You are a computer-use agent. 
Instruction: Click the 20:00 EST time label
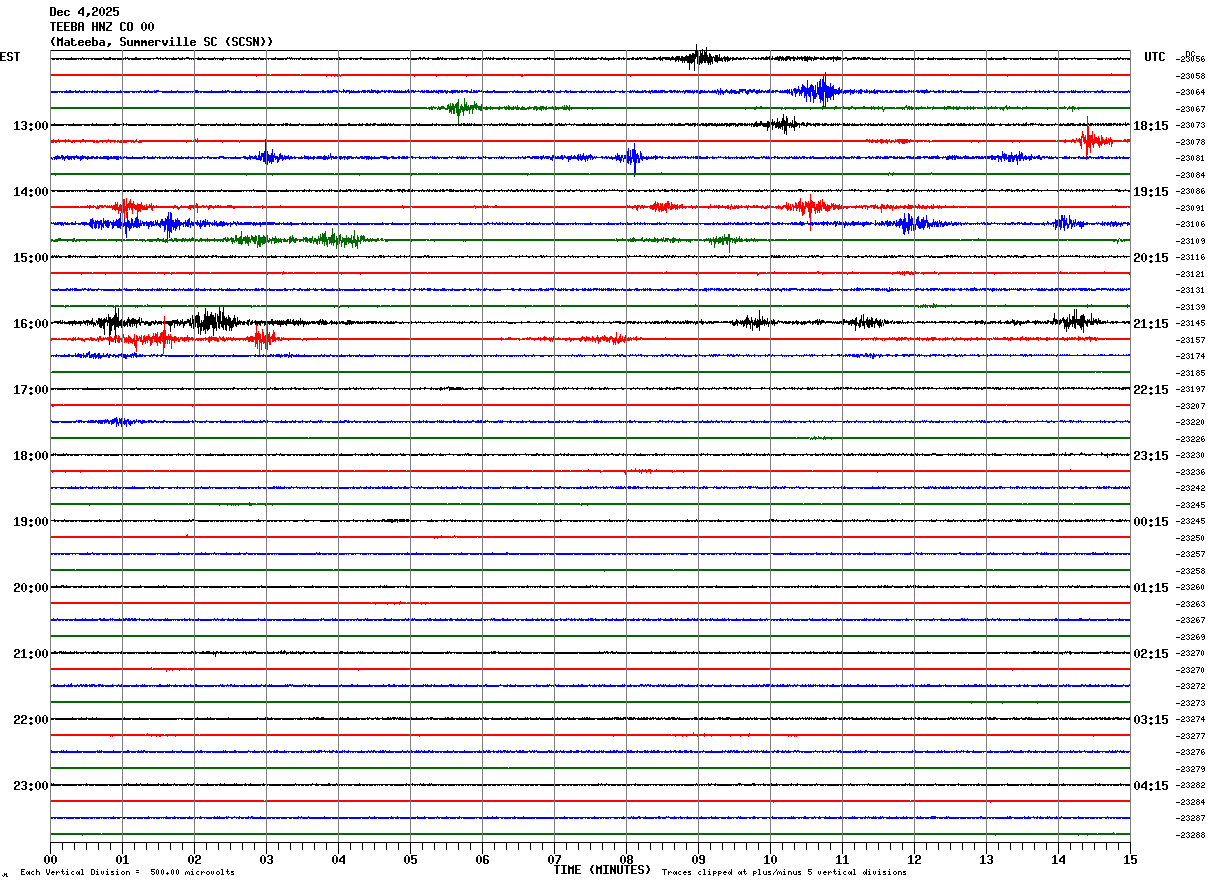(30, 588)
